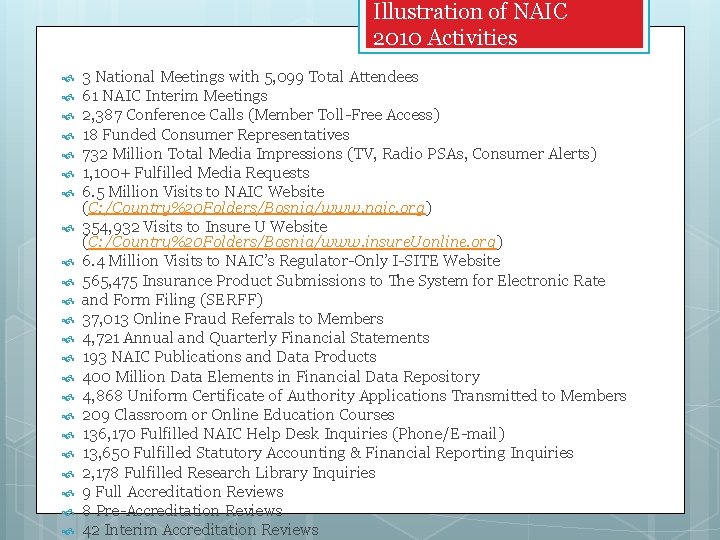Click 'and Form Filing (SERFF)' text

pos(172,300)
